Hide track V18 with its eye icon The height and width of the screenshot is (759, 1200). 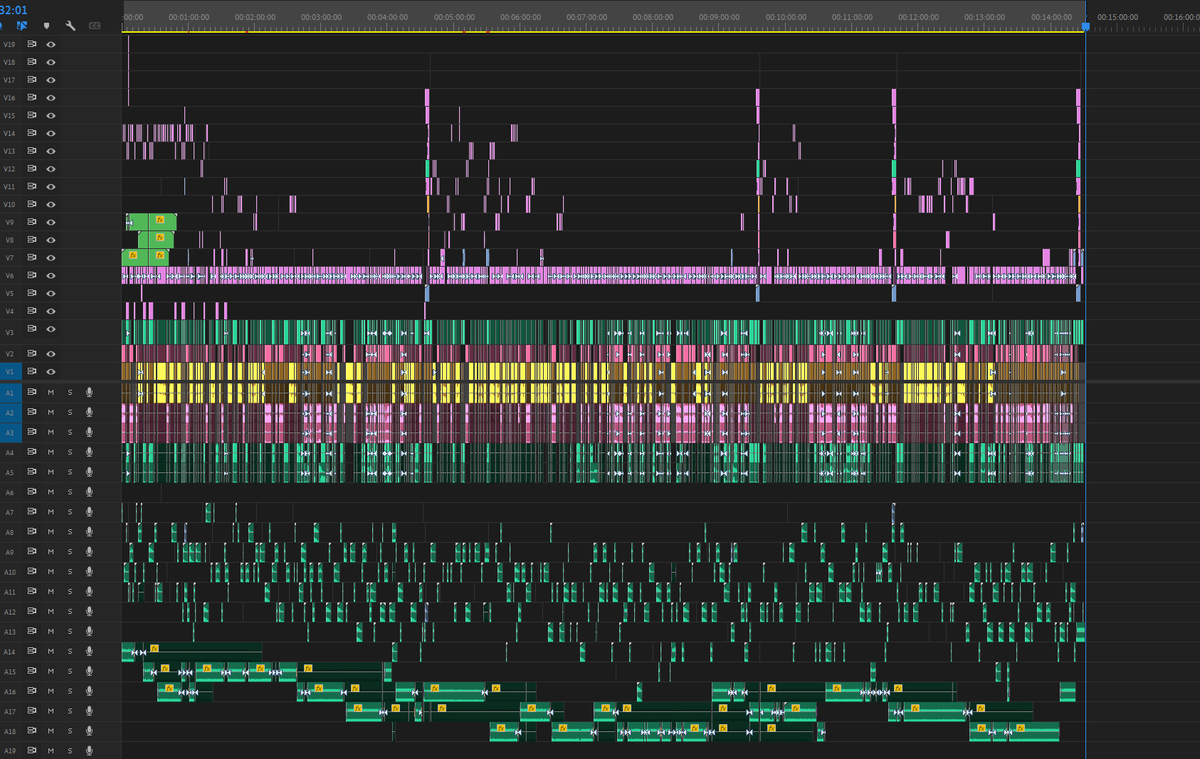[51, 62]
